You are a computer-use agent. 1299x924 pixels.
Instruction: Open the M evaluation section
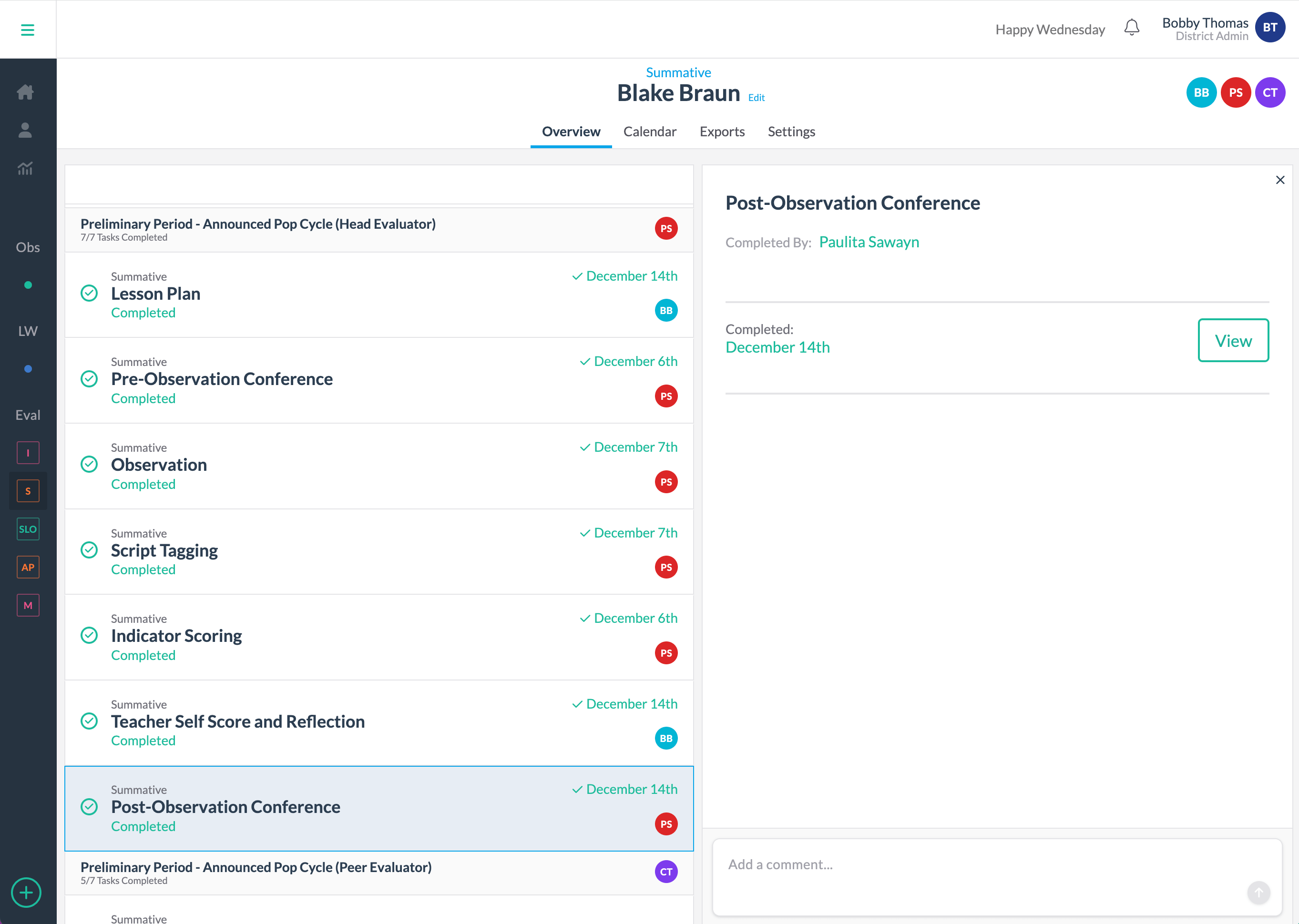pos(27,605)
